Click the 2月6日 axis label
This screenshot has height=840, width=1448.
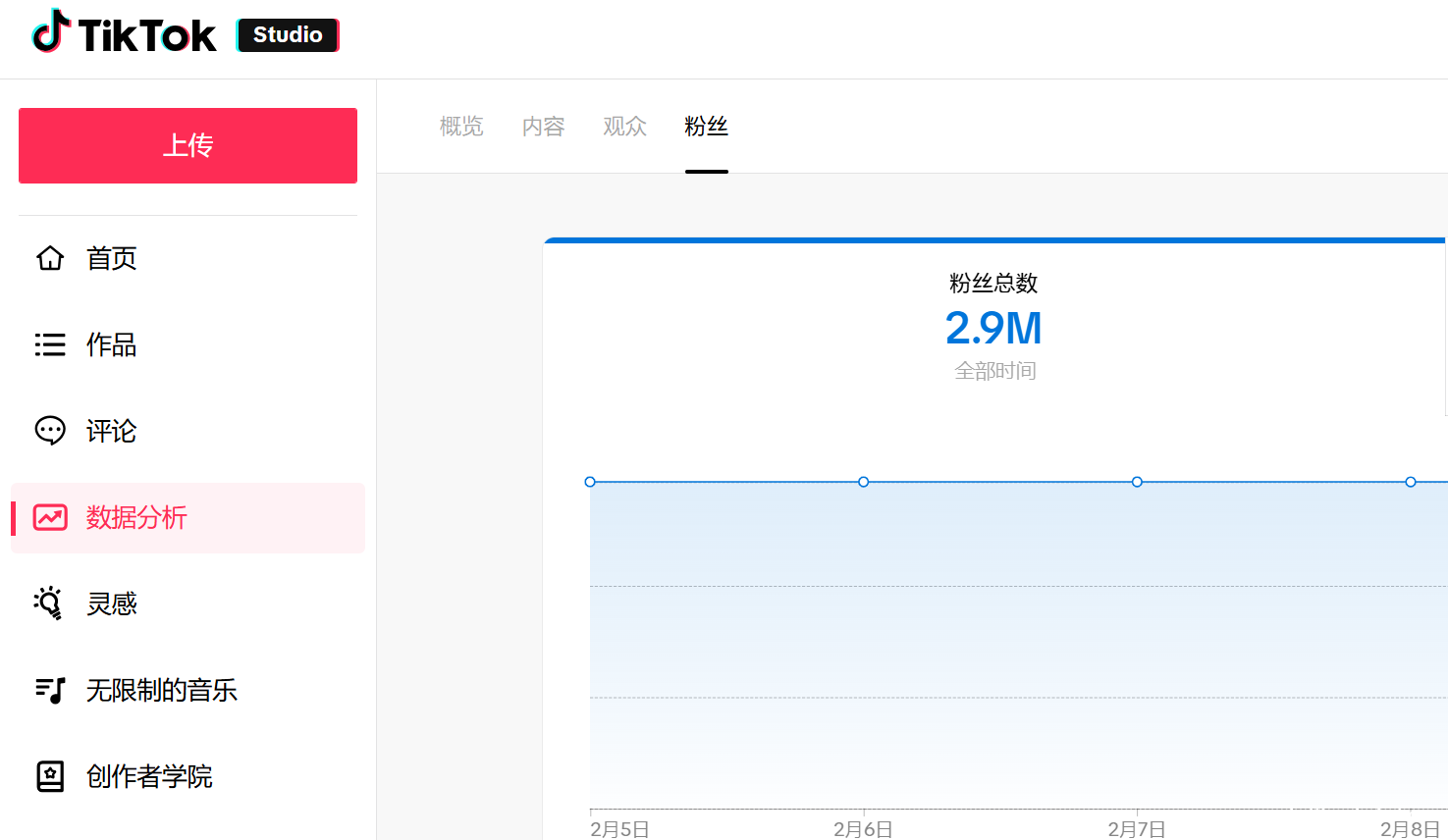pos(863,829)
